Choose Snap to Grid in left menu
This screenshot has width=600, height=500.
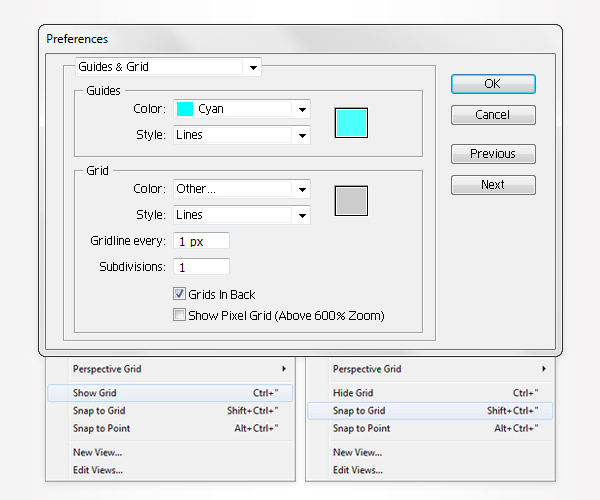(170, 410)
